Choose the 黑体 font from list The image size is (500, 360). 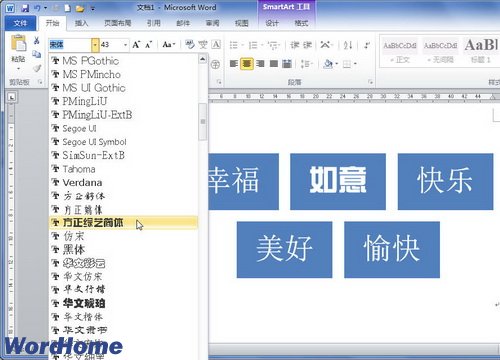123,250
